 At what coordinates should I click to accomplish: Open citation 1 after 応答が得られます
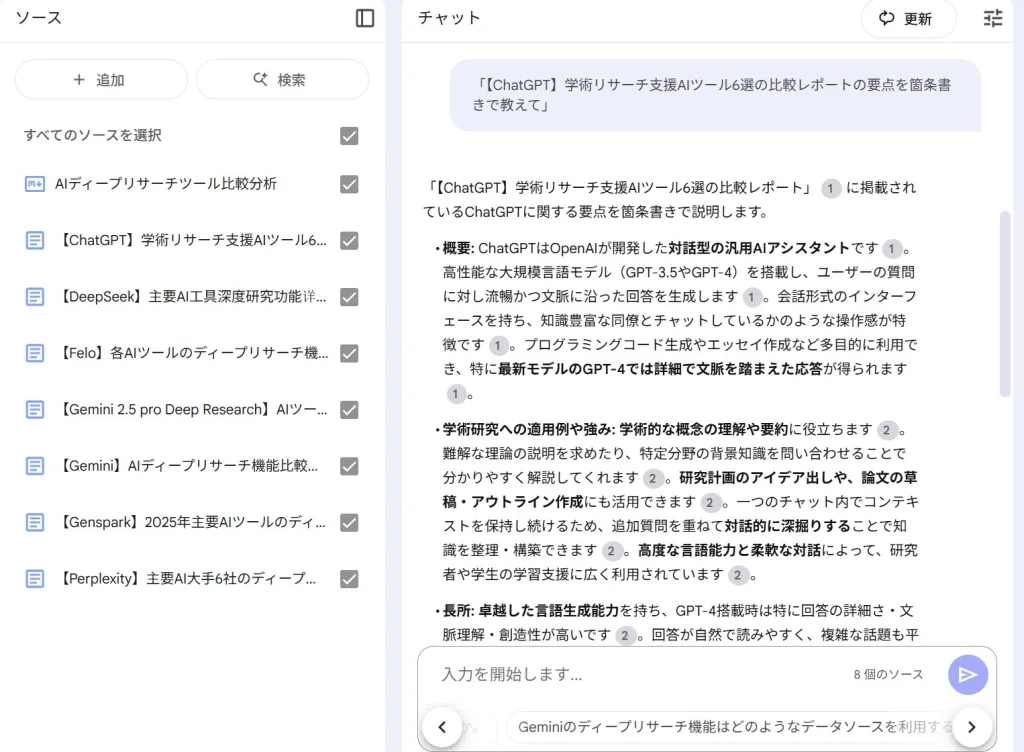pos(456,394)
